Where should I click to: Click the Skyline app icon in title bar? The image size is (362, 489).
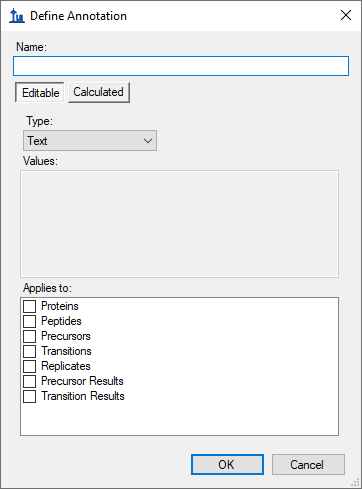pyautogui.click(x=17, y=16)
